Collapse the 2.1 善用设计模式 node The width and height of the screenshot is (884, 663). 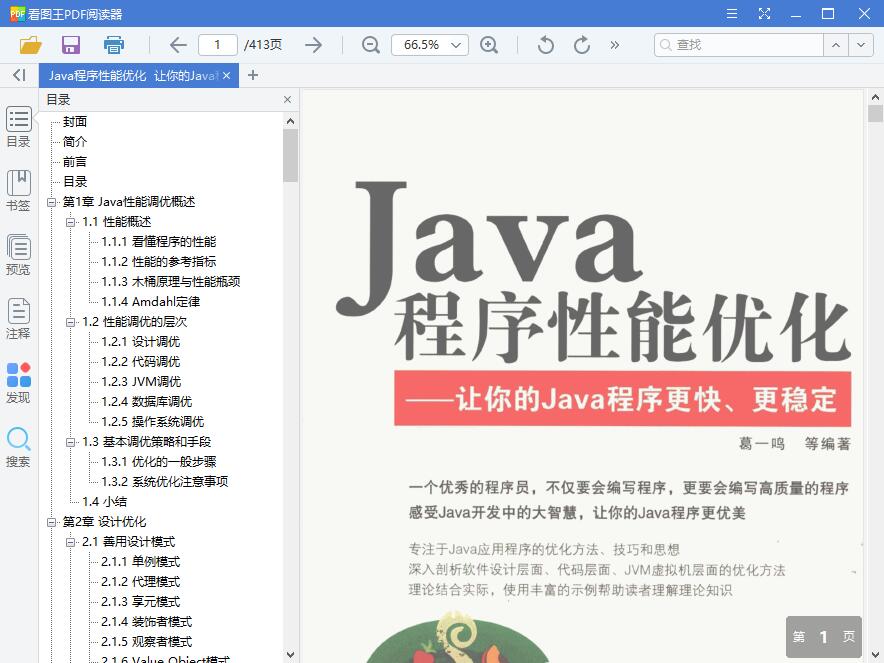coord(70,542)
